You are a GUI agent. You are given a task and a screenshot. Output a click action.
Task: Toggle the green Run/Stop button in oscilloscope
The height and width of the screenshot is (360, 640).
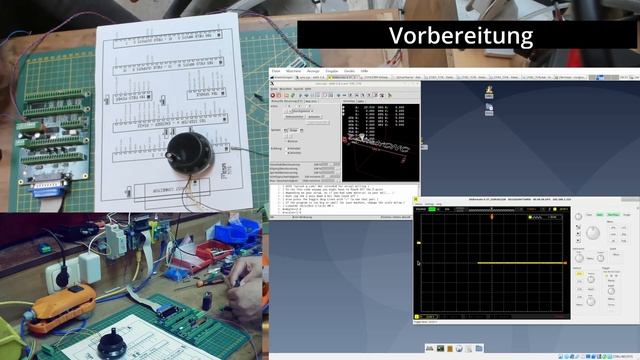(613, 215)
